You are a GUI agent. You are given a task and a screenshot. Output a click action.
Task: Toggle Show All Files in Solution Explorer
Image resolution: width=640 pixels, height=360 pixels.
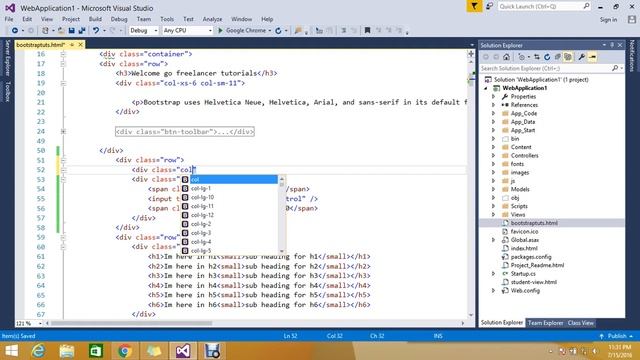point(568,57)
